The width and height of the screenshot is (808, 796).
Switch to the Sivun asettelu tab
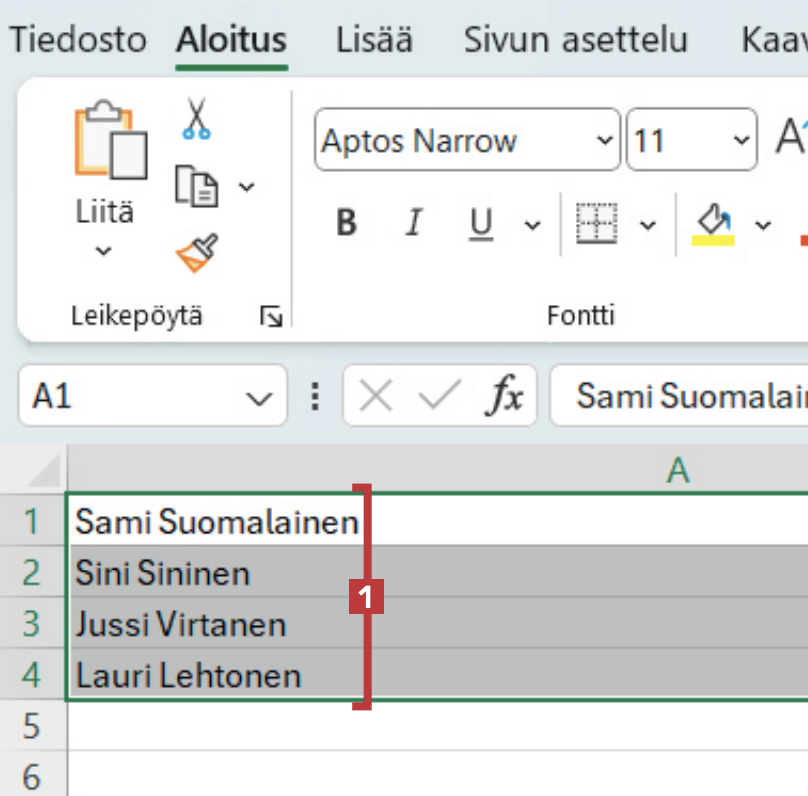click(x=575, y=40)
